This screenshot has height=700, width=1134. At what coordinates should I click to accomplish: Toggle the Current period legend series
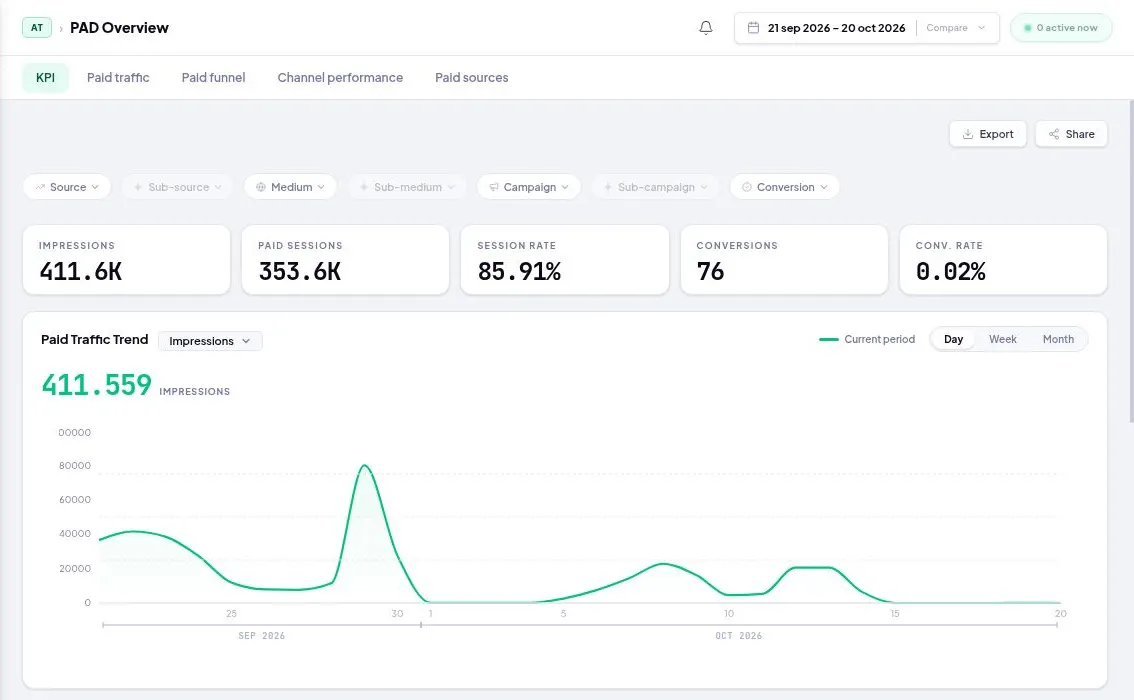[867, 339]
